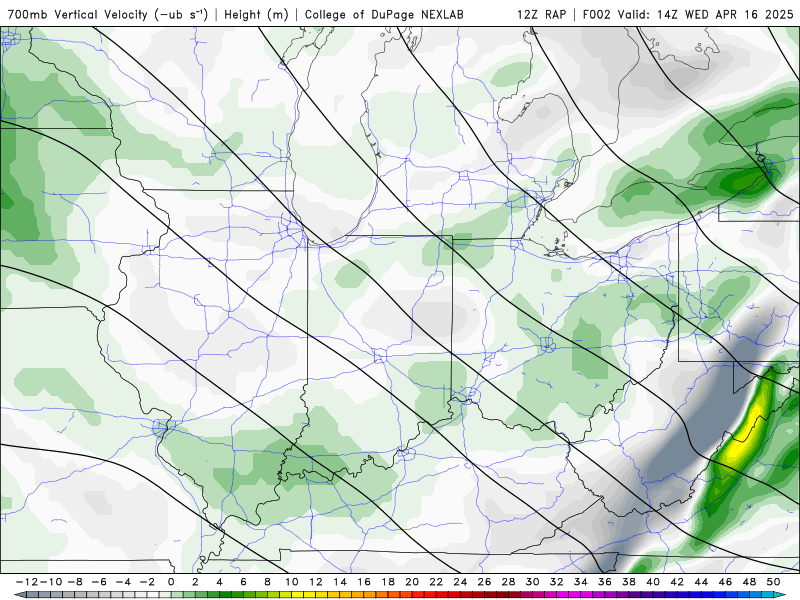800x600 pixels.
Task: Click the "50" value on the color scale
Action: point(773,582)
